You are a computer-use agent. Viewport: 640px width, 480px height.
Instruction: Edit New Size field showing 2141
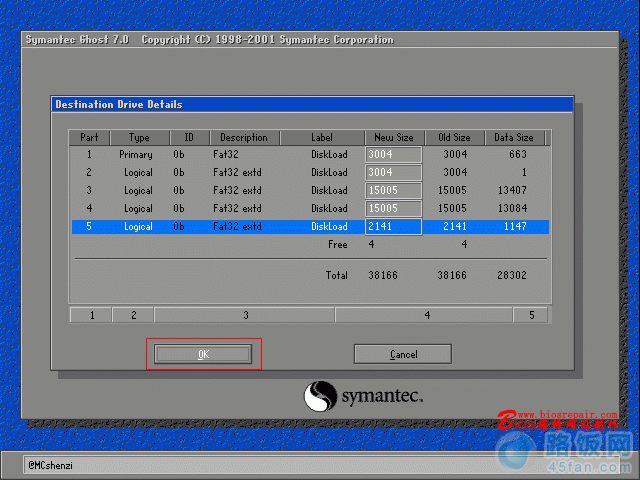pyautogui.click(x=393, y=226)
